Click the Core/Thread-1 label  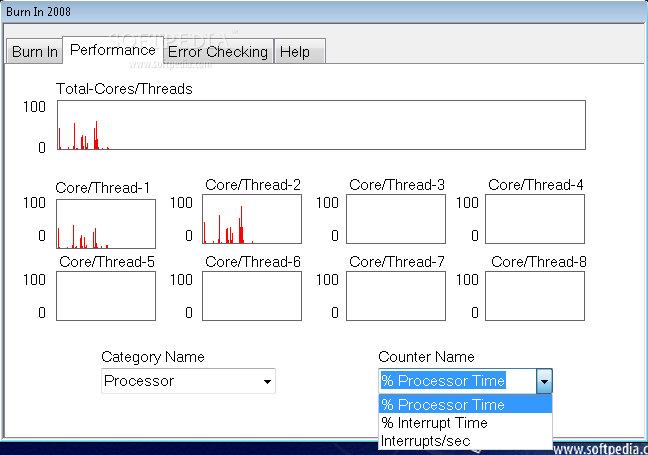coord(102,188)
